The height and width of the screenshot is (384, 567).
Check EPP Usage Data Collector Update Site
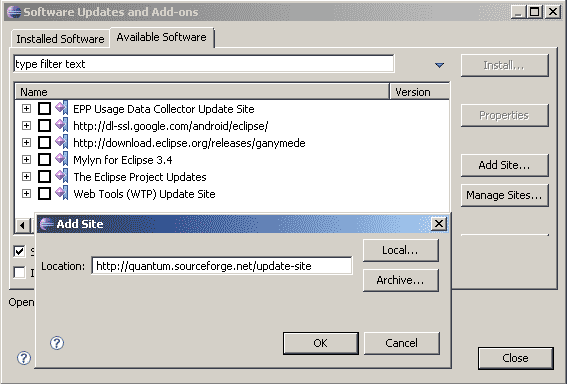[44, 108]
